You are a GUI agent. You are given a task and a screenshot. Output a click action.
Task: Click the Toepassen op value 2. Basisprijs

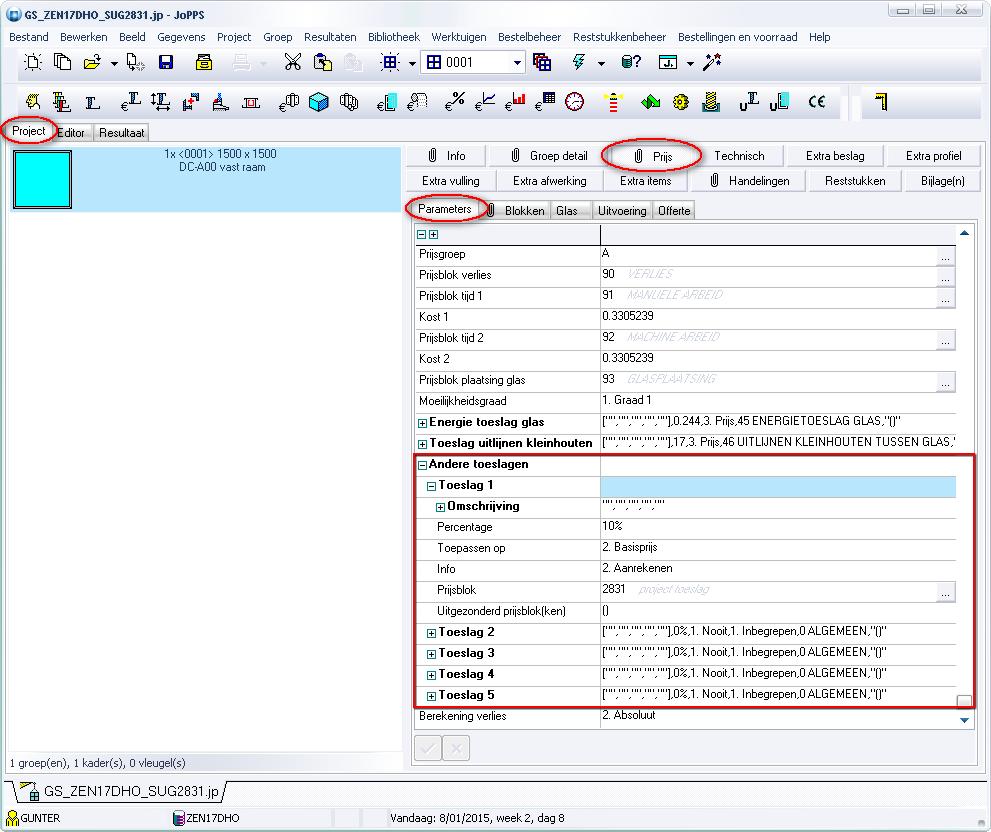pyautogui.click(x=629, y=547)
